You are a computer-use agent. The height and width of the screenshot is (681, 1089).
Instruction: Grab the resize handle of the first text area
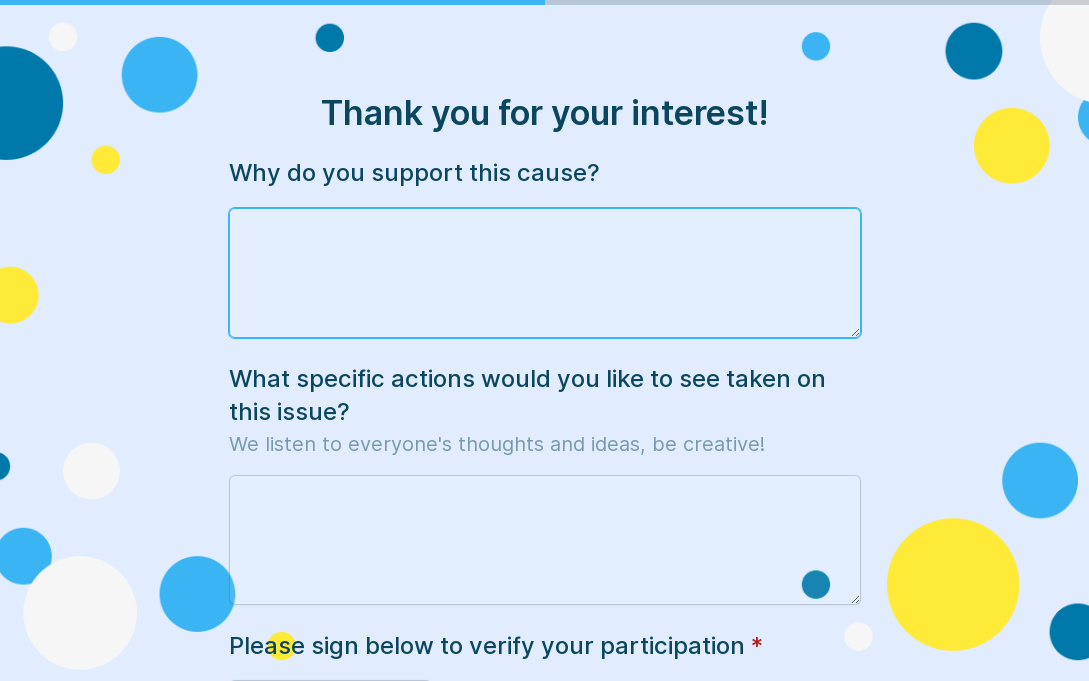pos(855,332)
